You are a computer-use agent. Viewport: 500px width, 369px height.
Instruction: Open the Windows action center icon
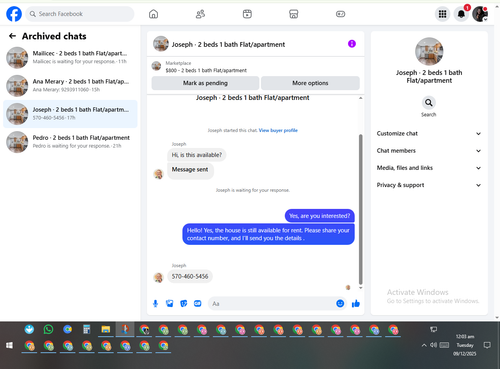(487, 345)
